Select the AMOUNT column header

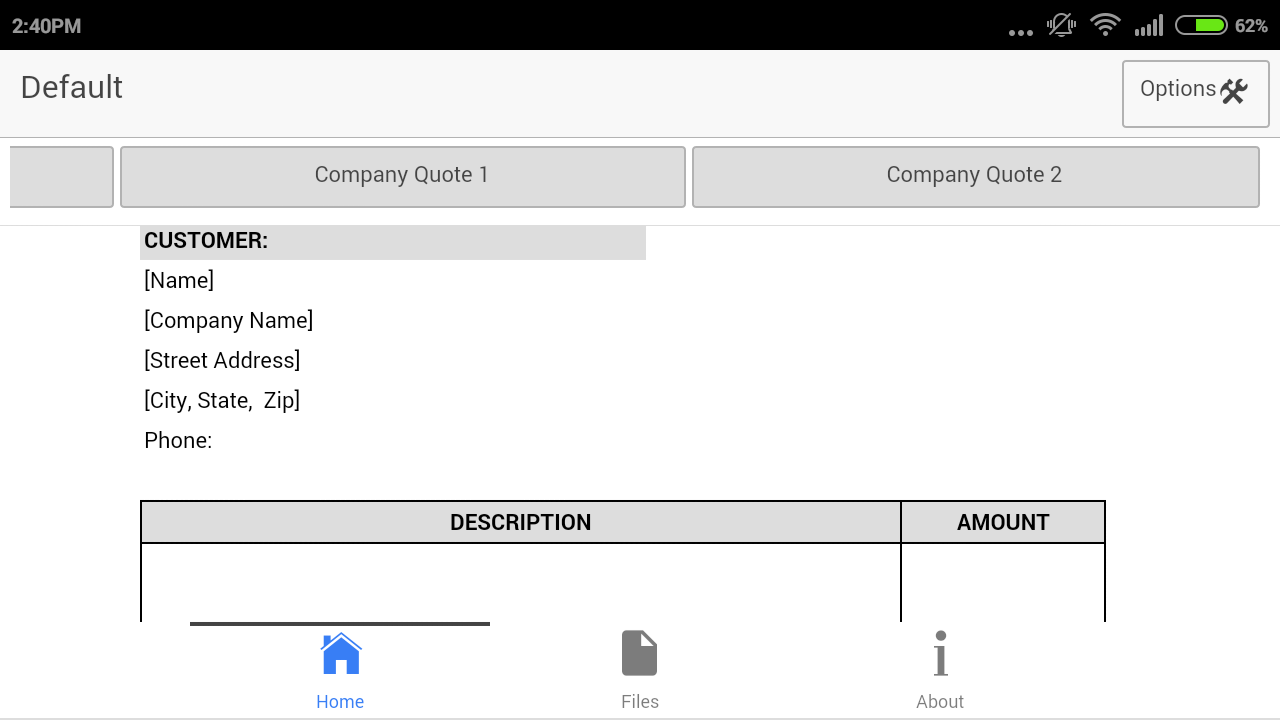[x=1002, y=523]
